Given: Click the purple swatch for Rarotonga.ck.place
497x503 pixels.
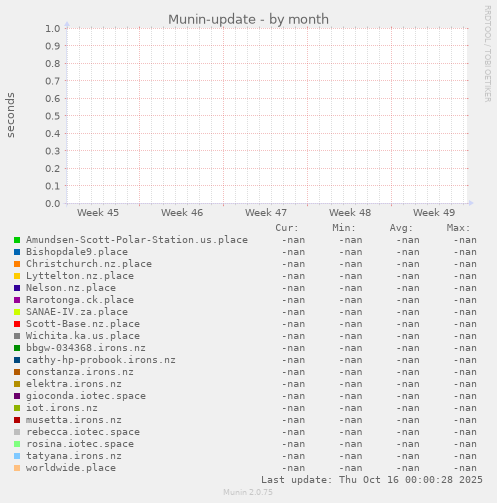Looking at the screenshot, I should pos(17,300).
